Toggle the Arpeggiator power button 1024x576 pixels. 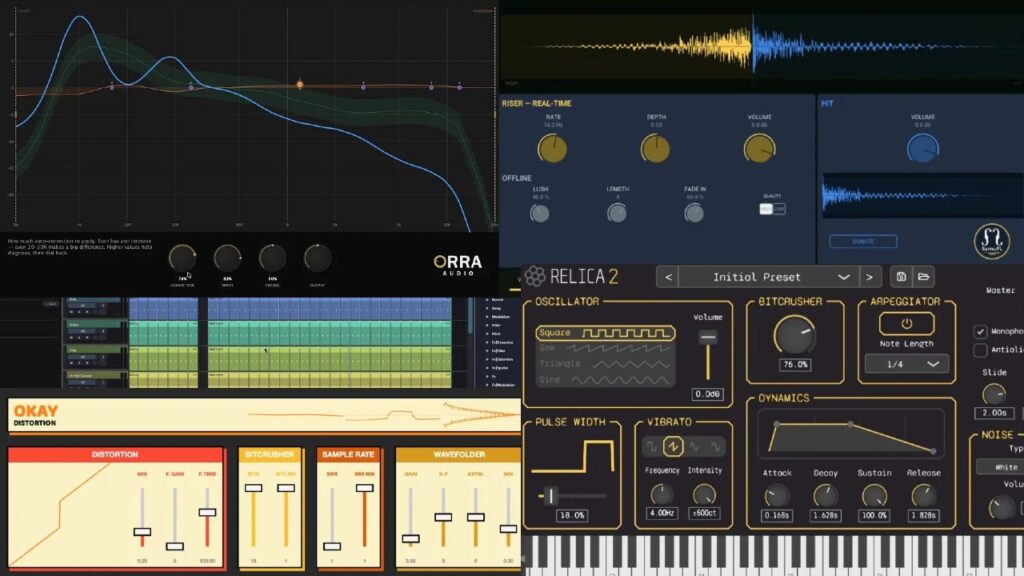click(906, 323)
